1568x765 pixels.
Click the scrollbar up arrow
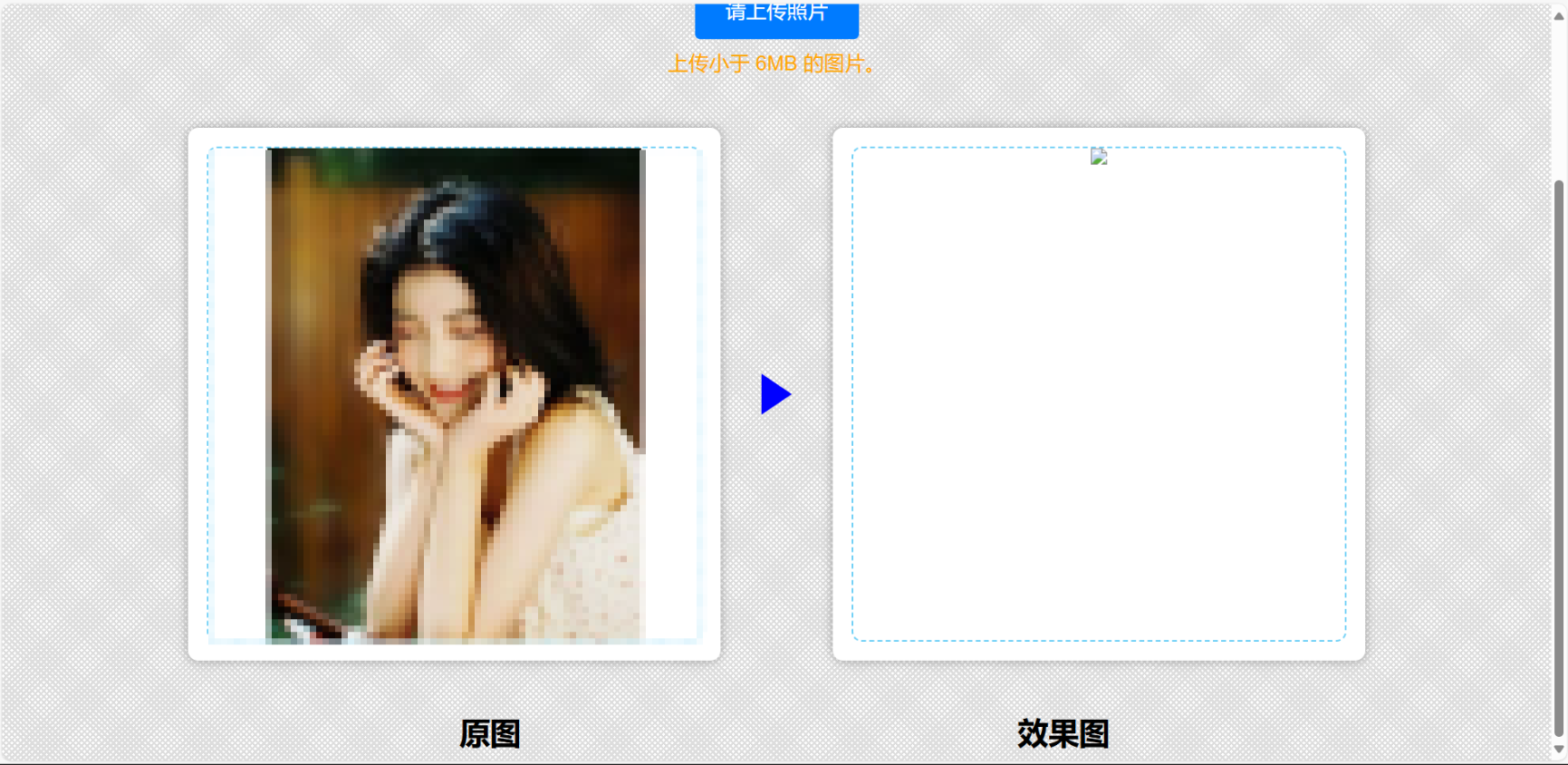(x=1559, y=16)
